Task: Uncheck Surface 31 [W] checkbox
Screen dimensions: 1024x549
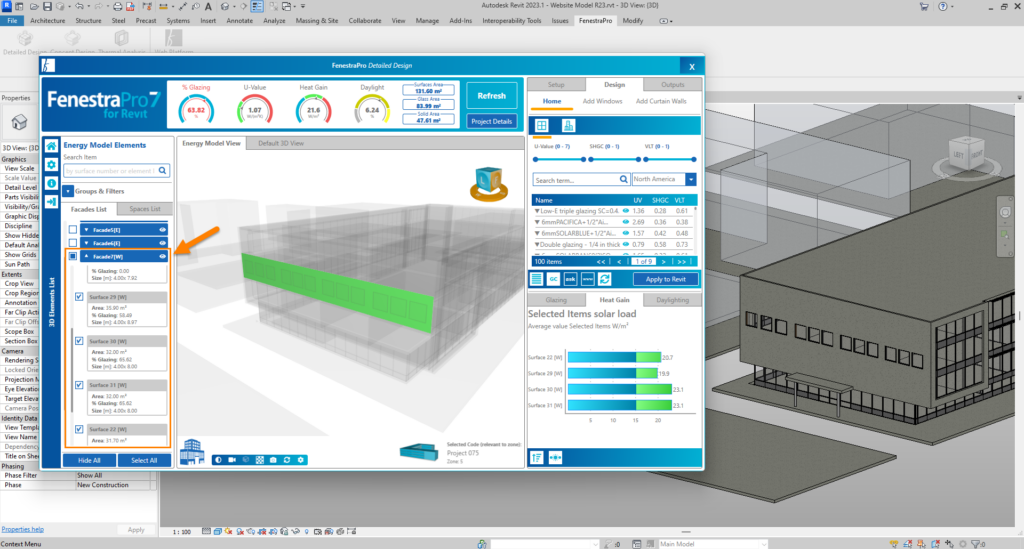Action: click(79, 385)
